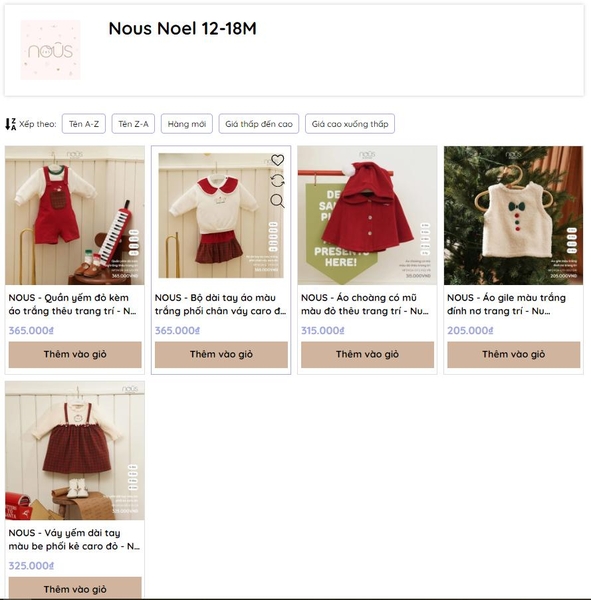
Task: Sort by Giá cao xuống thấp
Action: (350, 124)
